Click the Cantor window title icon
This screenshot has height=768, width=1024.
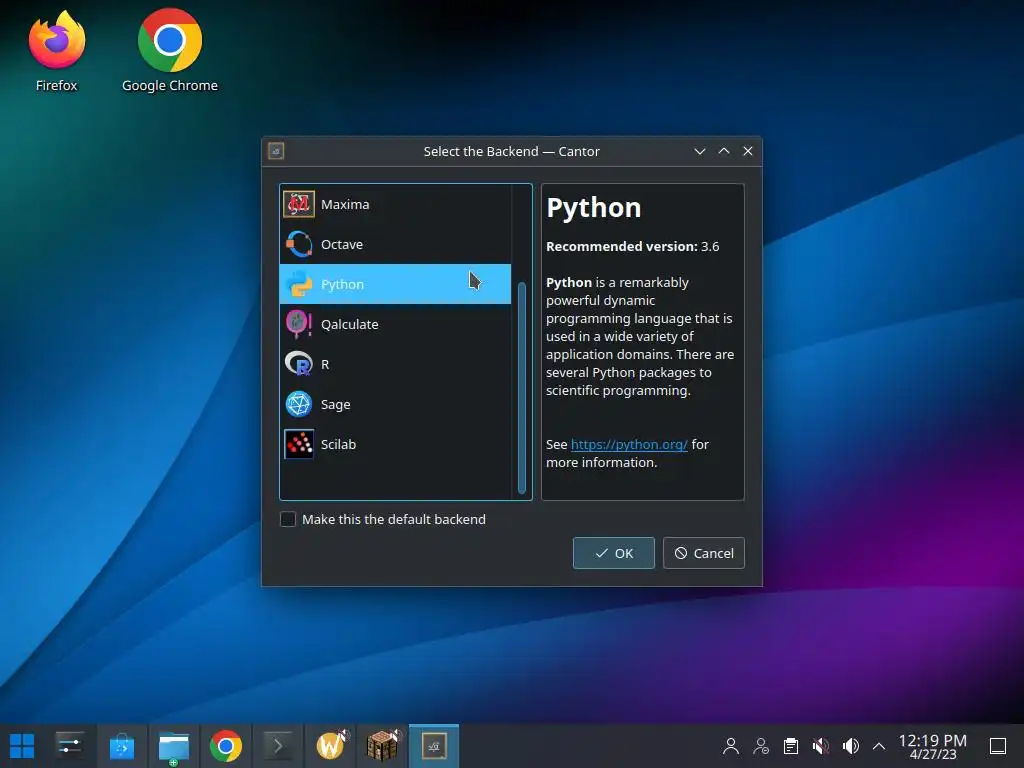276,152
